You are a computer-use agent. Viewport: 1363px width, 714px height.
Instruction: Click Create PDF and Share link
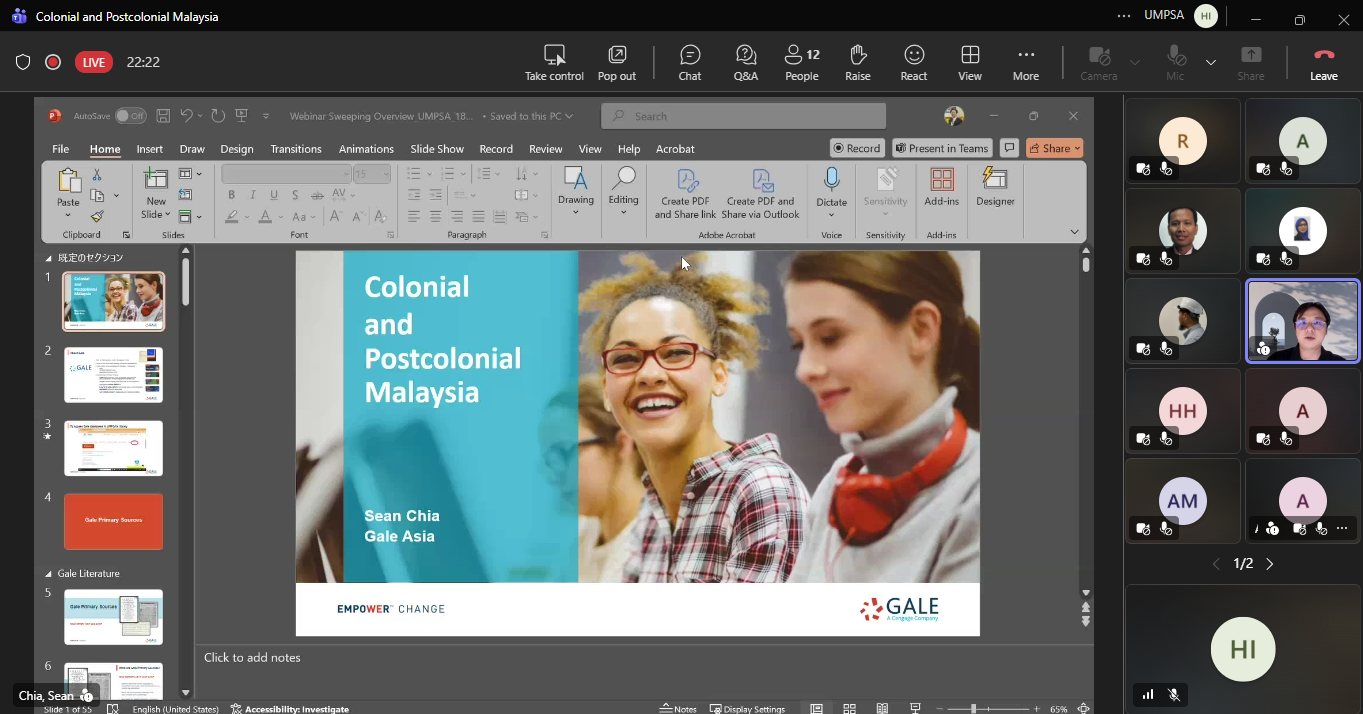click(x=686, y=193)
